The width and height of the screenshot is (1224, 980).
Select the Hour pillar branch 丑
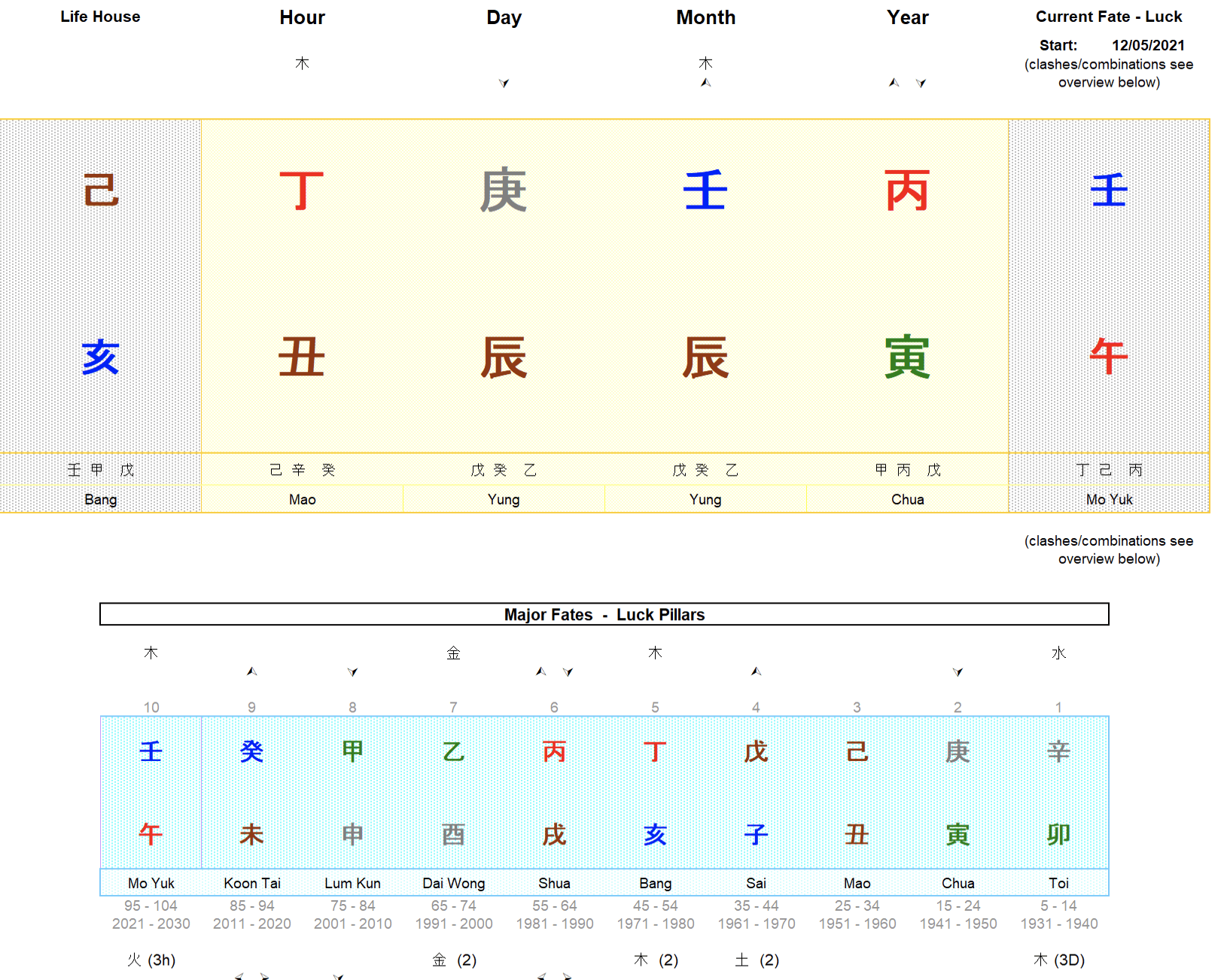pyautogui.click(x=302, y=357)
